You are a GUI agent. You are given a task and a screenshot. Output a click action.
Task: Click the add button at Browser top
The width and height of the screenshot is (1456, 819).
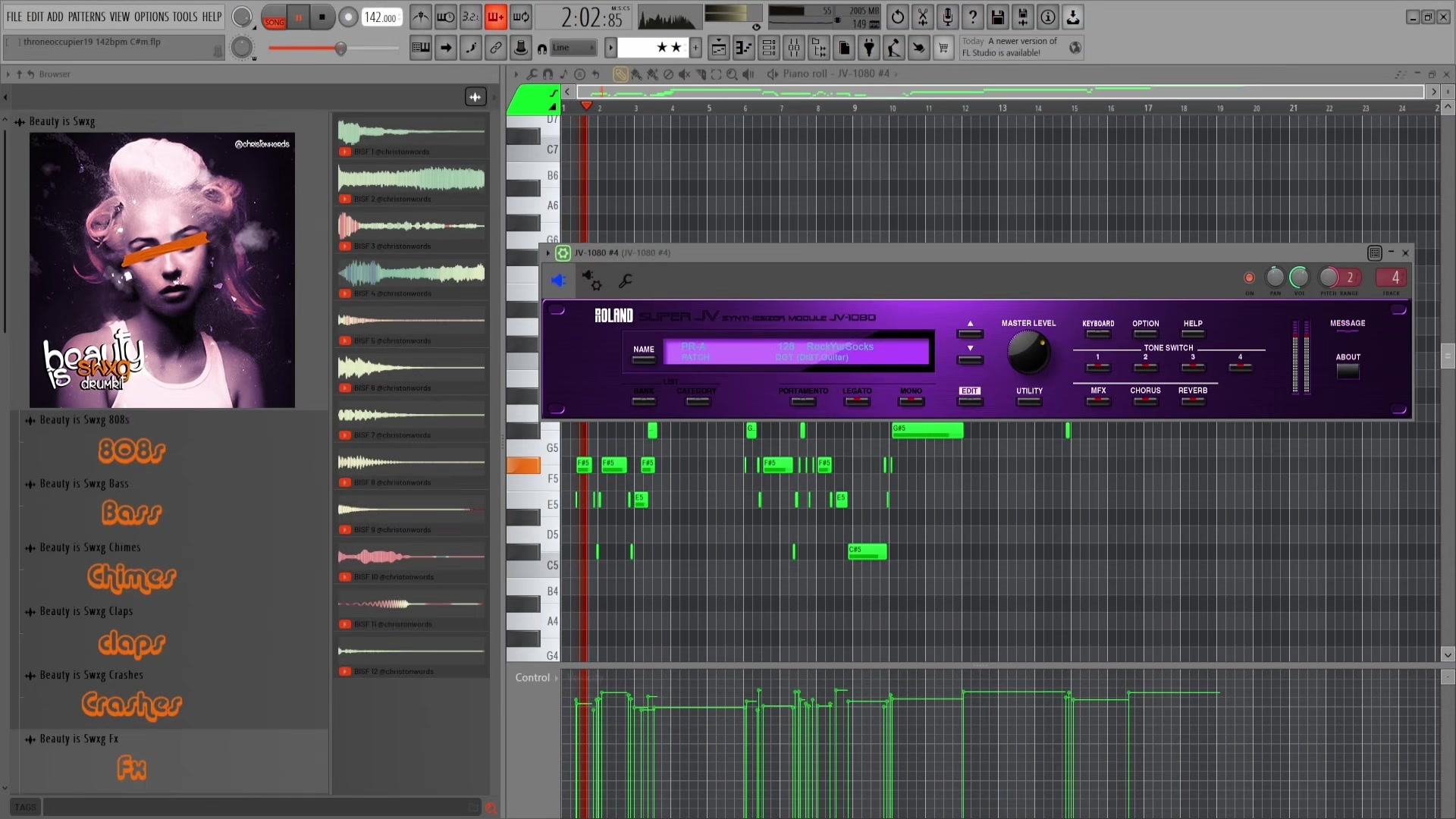(x=475, y=96)
